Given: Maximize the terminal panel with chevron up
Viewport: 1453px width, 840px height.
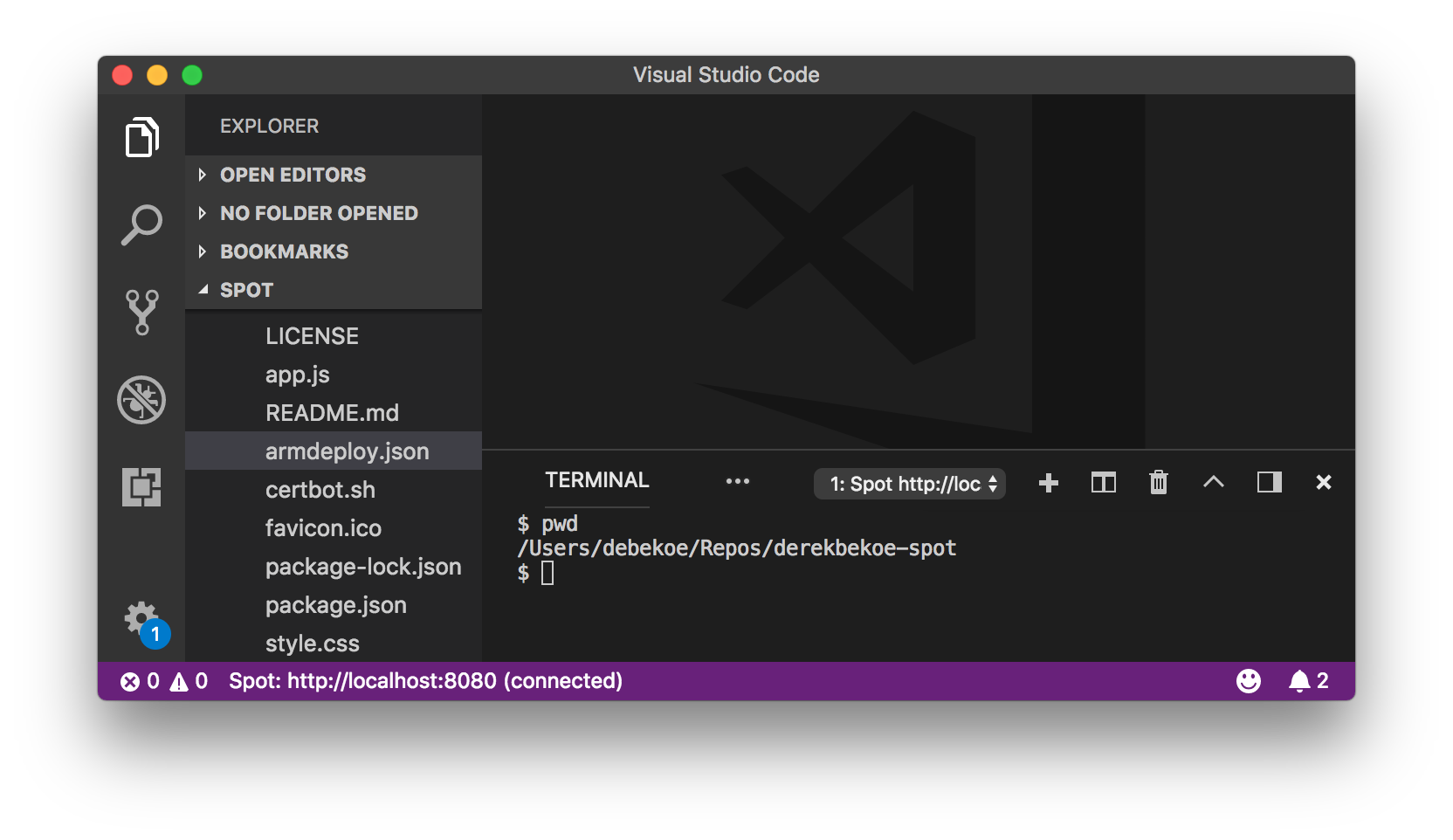Looking at the screenshot, I should pyautogui.click(x=1214, y=482).
